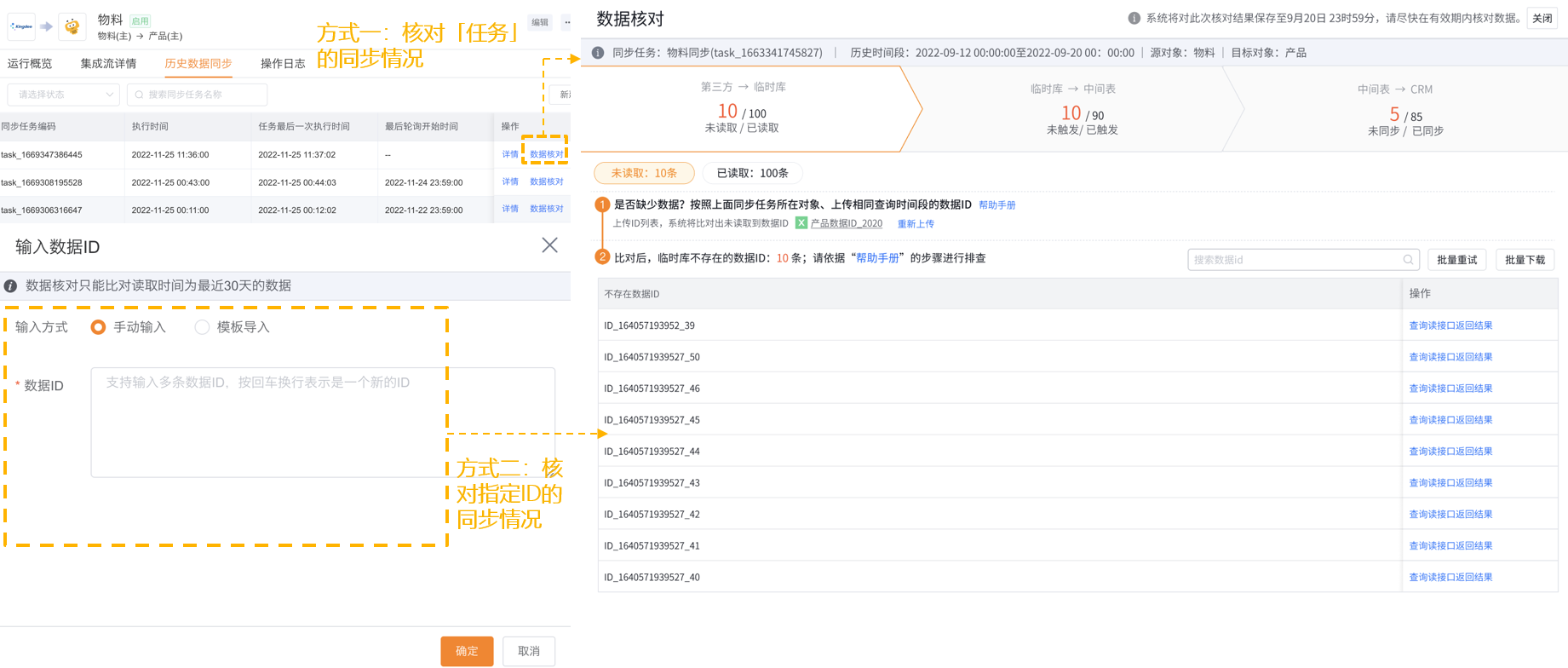Select the 第三方 → 临时库 stage
Viewport: 1568px width, 668px height.
741,108
